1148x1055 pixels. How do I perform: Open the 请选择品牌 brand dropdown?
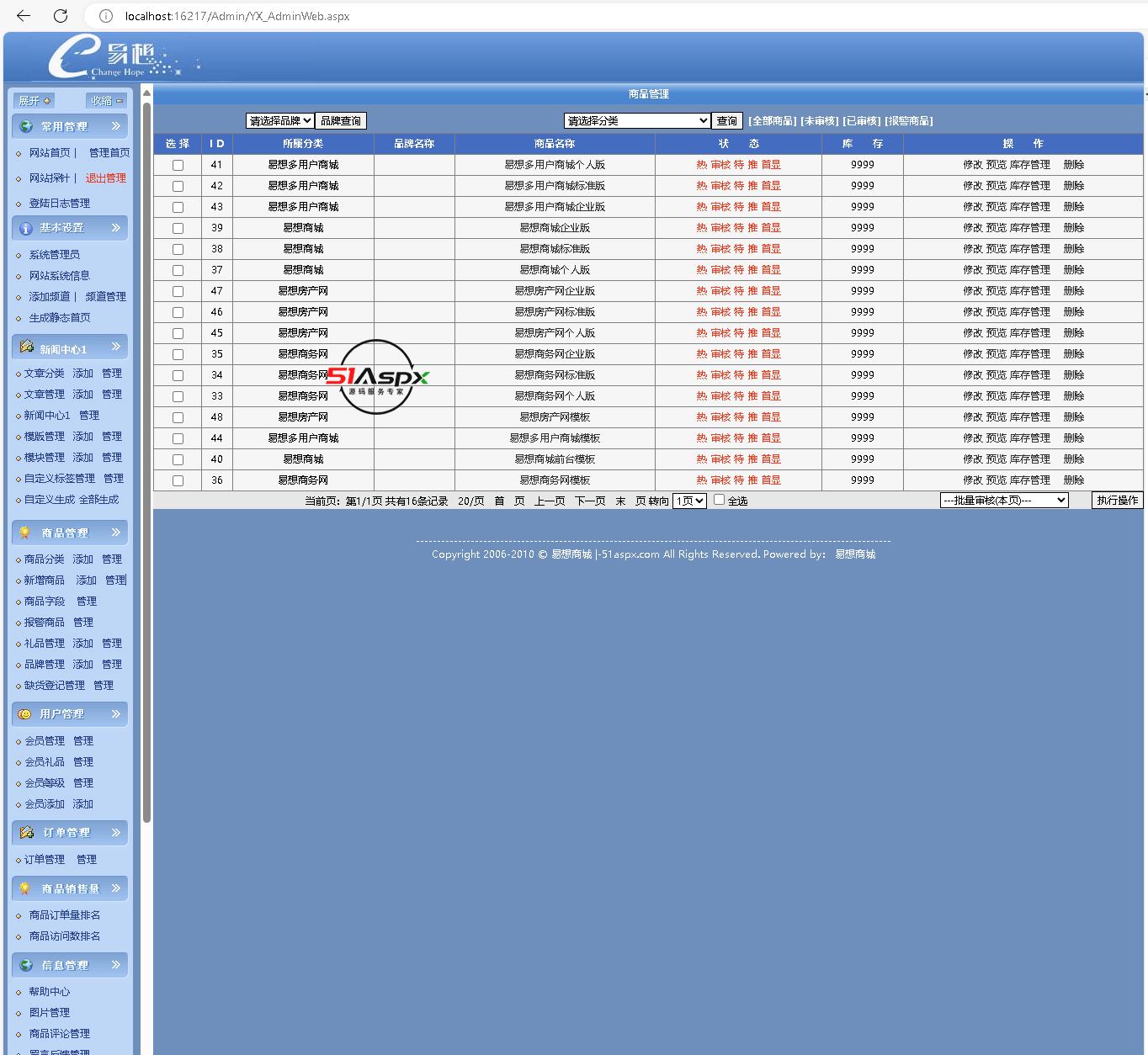click(279, 121)
